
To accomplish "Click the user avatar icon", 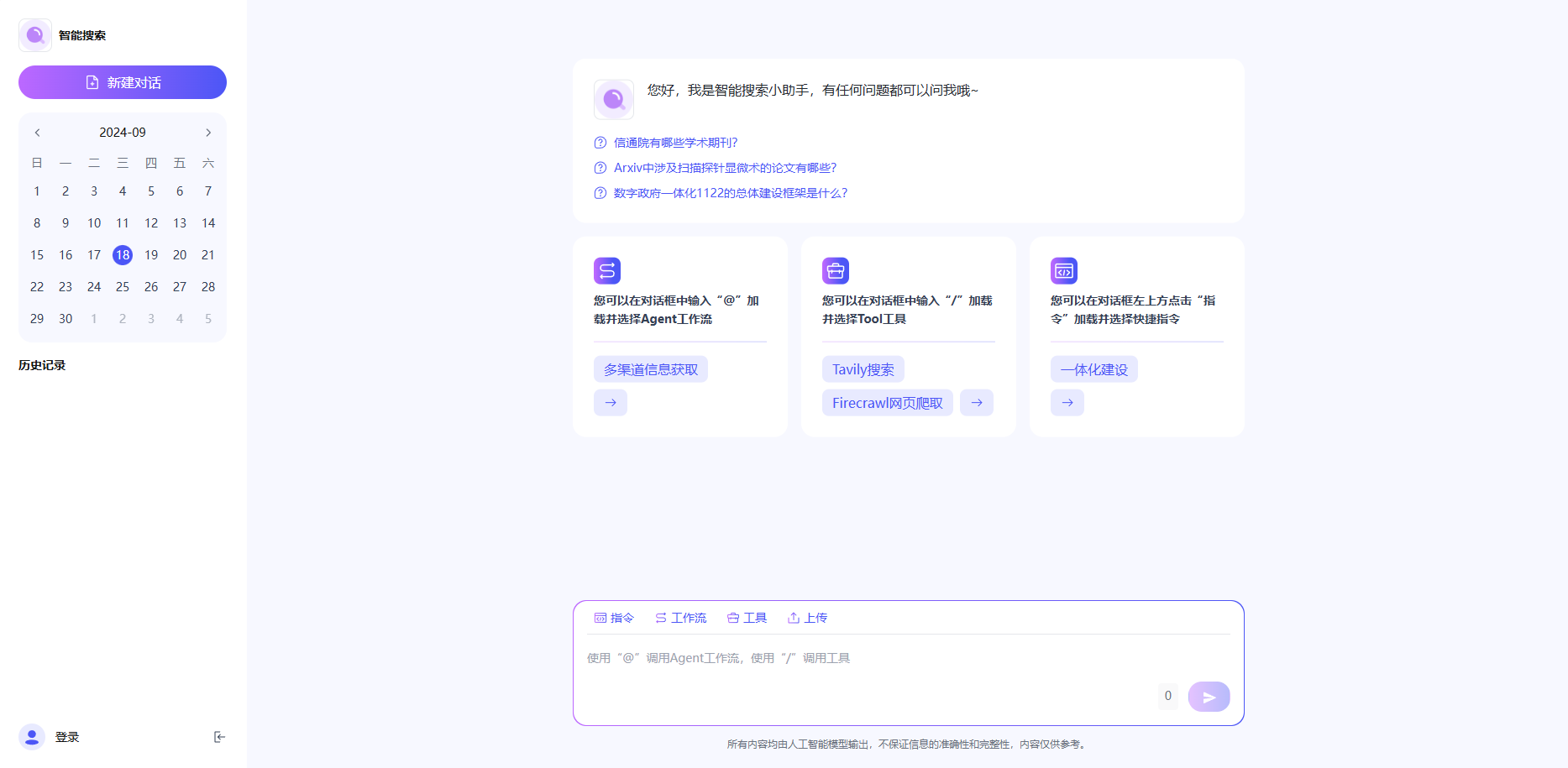I will pyautogui.click(x=32, y=737).
